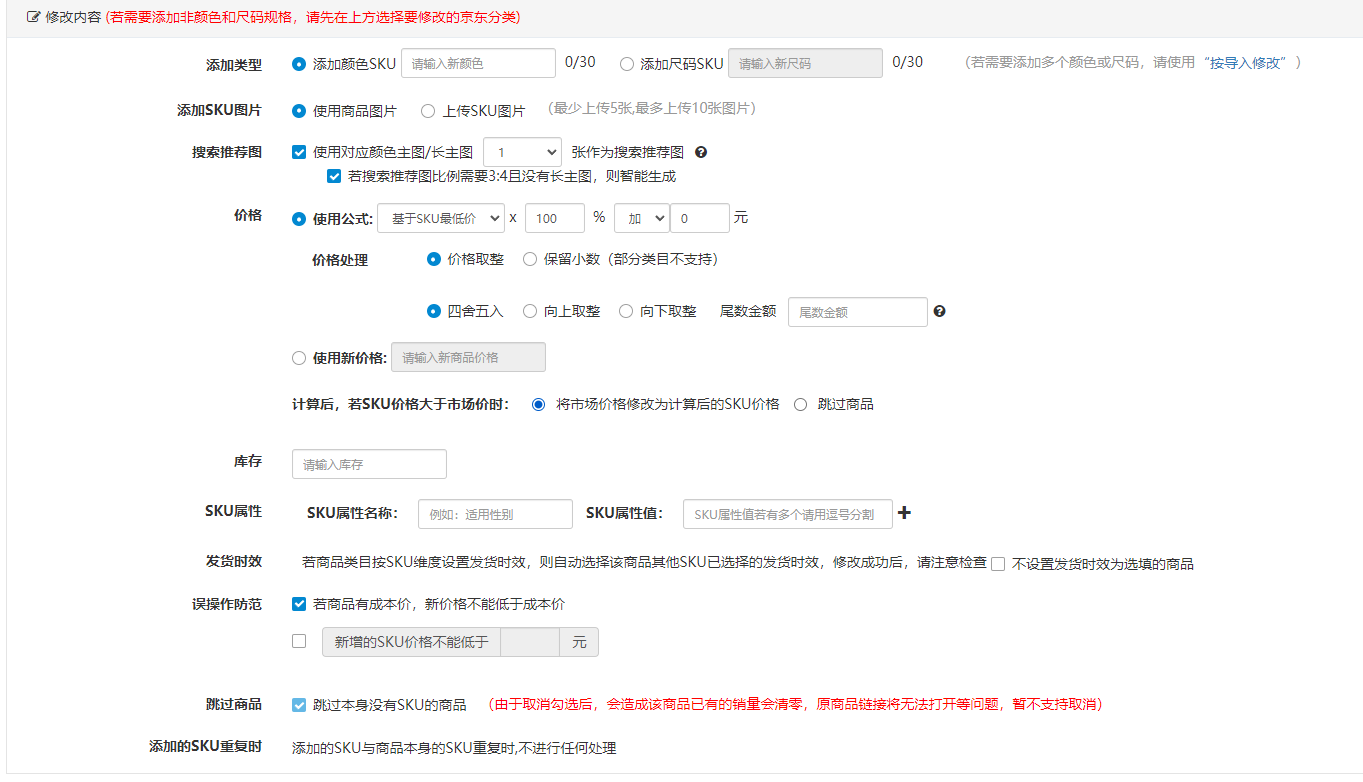Select 保留小数 price handling option
Viewport: 1363px width, 782px height.
[x=530, y=259]
